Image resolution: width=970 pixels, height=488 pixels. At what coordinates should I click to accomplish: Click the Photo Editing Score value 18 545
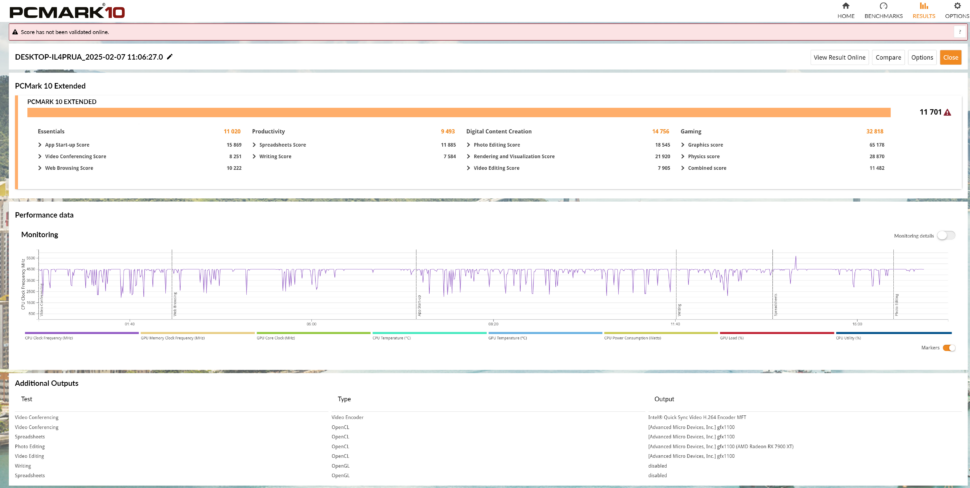pos(661,145)
